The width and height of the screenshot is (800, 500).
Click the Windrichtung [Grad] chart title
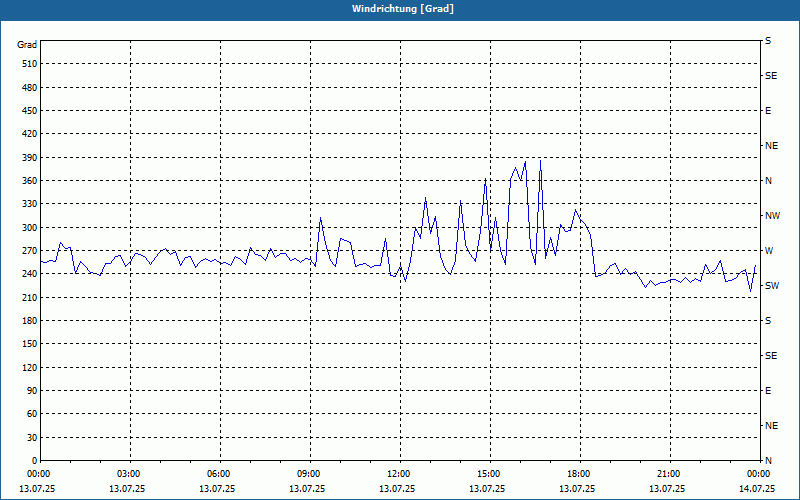click(x=403, y=9)
